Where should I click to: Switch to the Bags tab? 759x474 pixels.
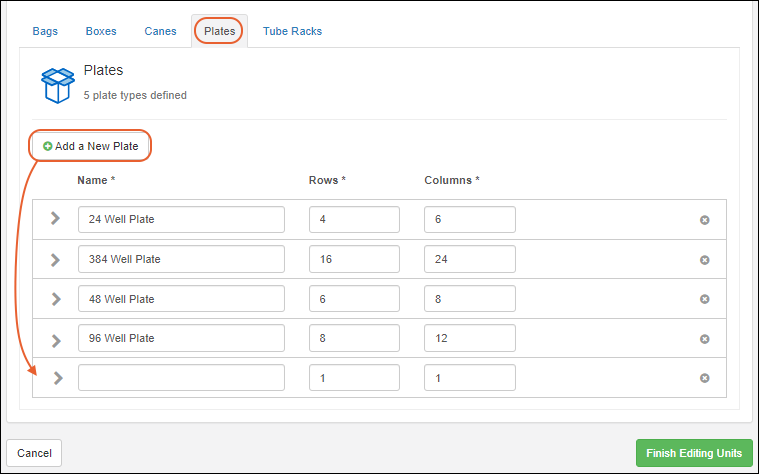pos(45,31)
